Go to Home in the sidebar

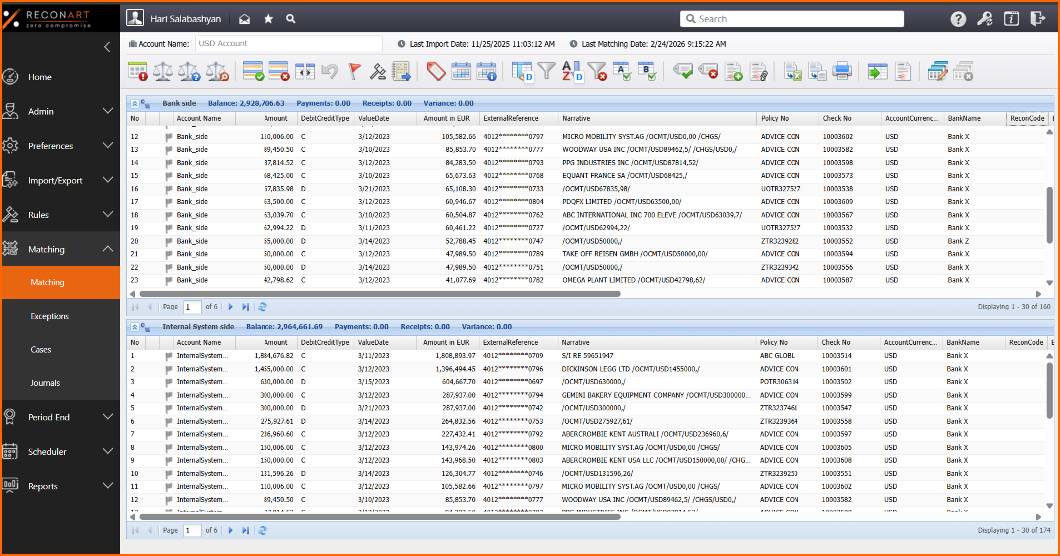click(x=60, y=76)
